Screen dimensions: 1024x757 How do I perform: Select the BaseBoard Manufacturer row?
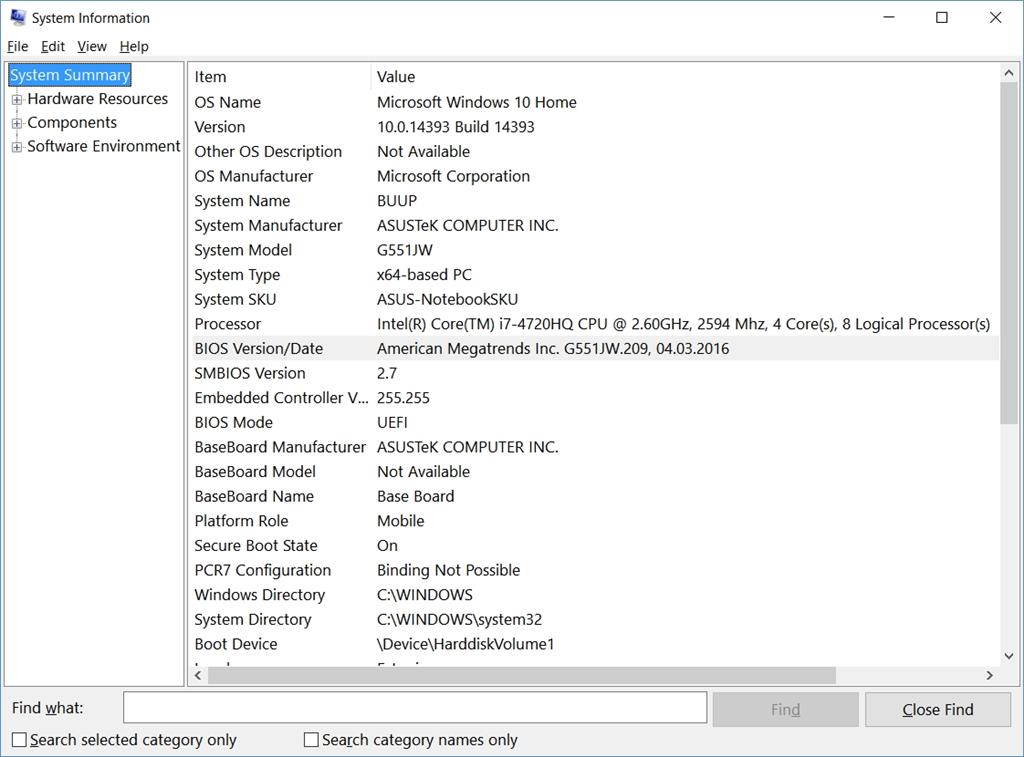(x=594, y=447)
